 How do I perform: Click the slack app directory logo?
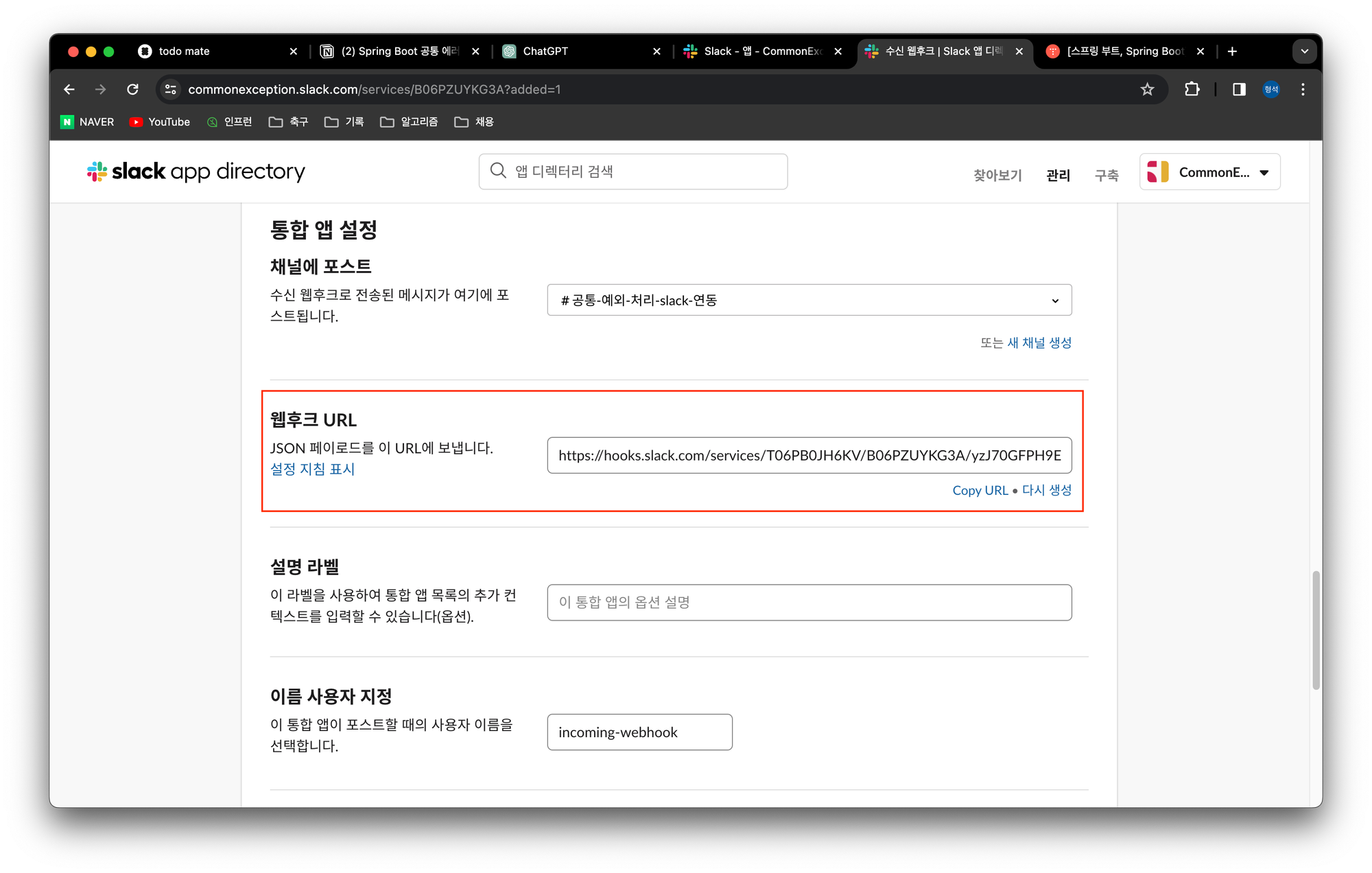coord(196,172)
